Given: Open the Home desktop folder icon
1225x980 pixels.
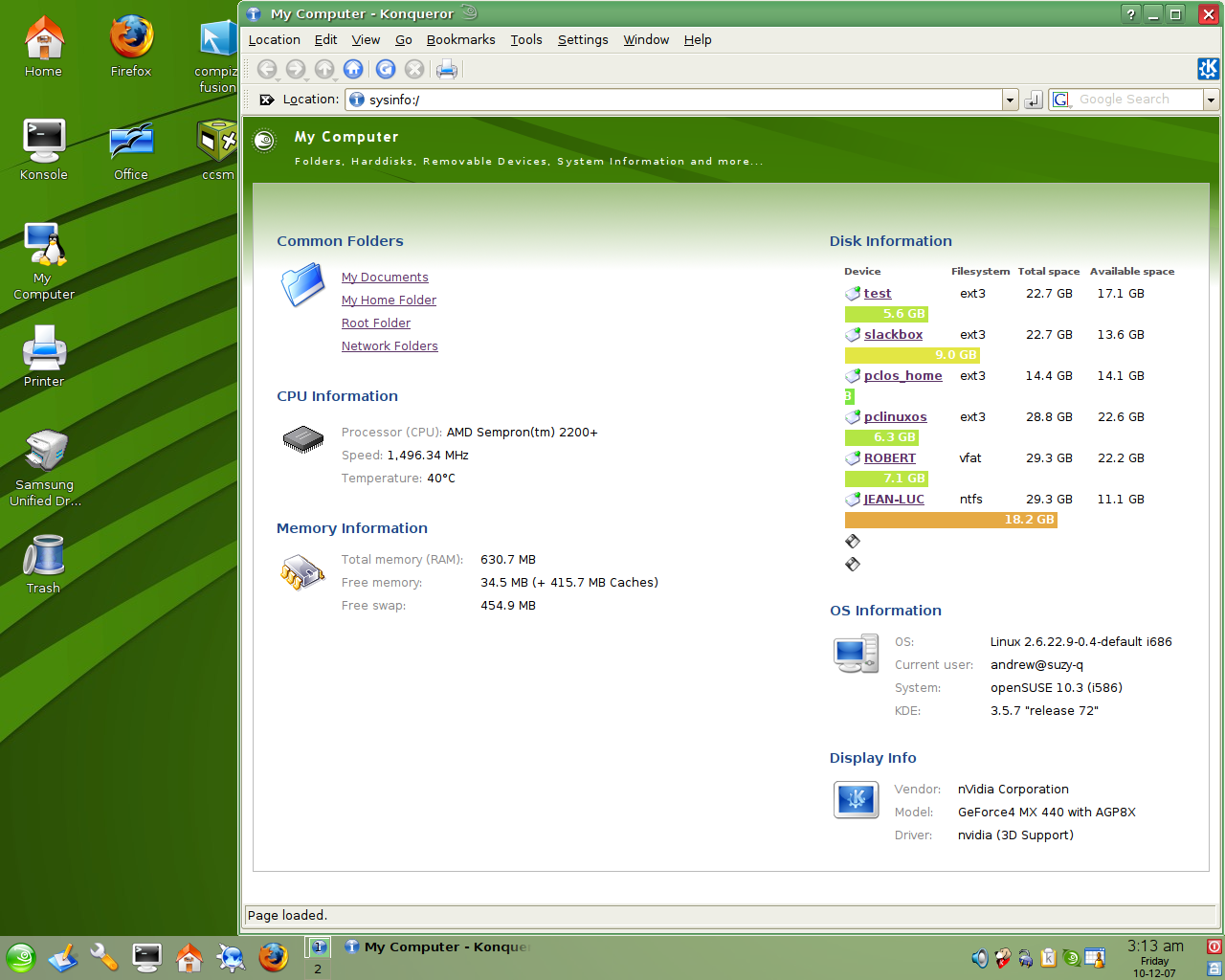Looking at the screenshot, I should pyautogui.click(x=44, y=46).
